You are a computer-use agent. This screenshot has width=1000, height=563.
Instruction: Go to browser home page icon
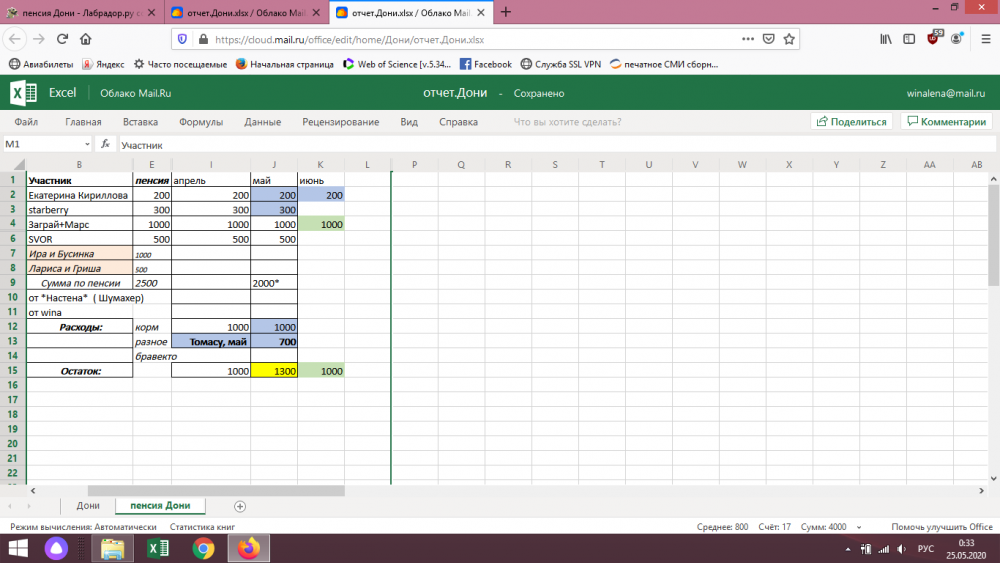tap(86, 39)
